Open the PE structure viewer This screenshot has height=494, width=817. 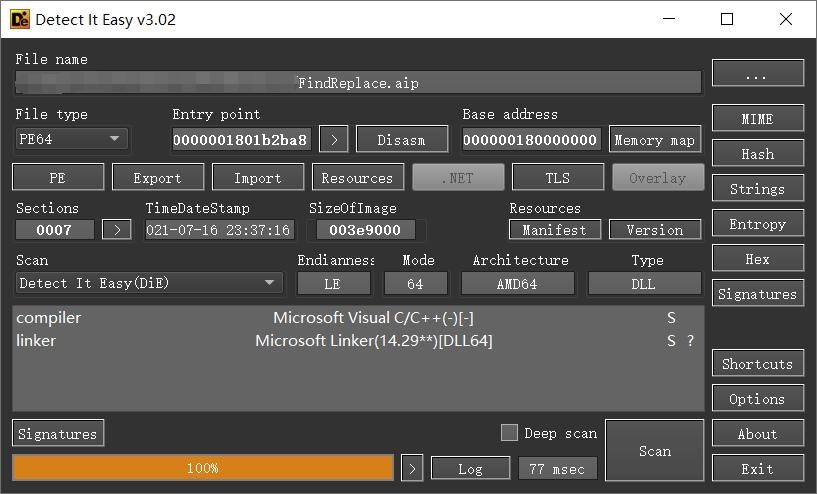pos(58,178)
